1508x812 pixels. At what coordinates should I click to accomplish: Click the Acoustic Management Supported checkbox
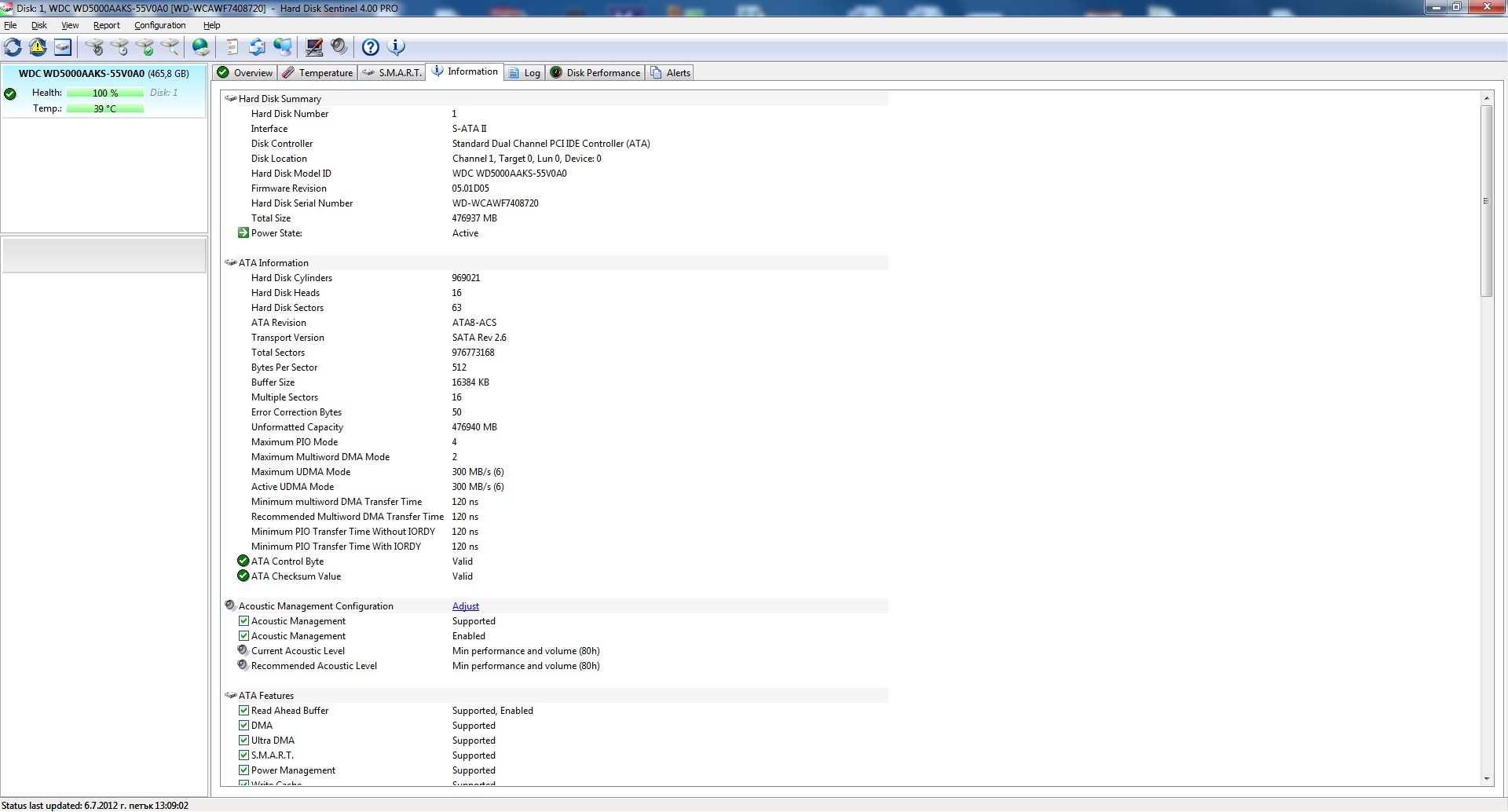(243, 620)
